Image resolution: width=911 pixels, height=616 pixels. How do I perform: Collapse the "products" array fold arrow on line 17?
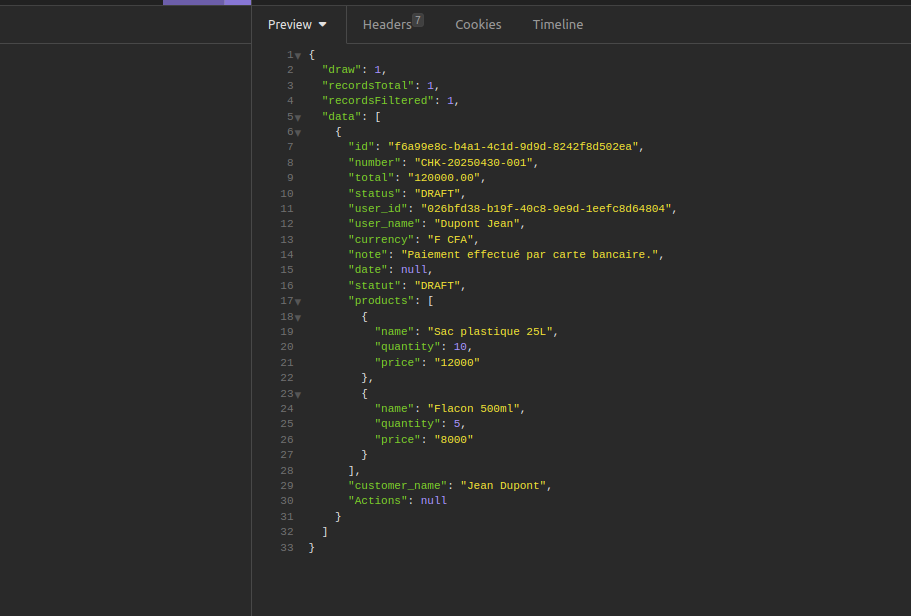(298, 302)
